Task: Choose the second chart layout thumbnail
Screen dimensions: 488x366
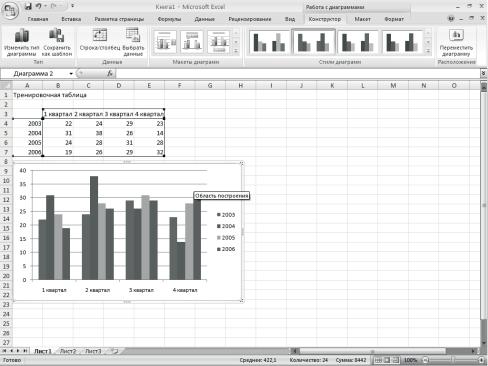Action: (x=192, y=42)
